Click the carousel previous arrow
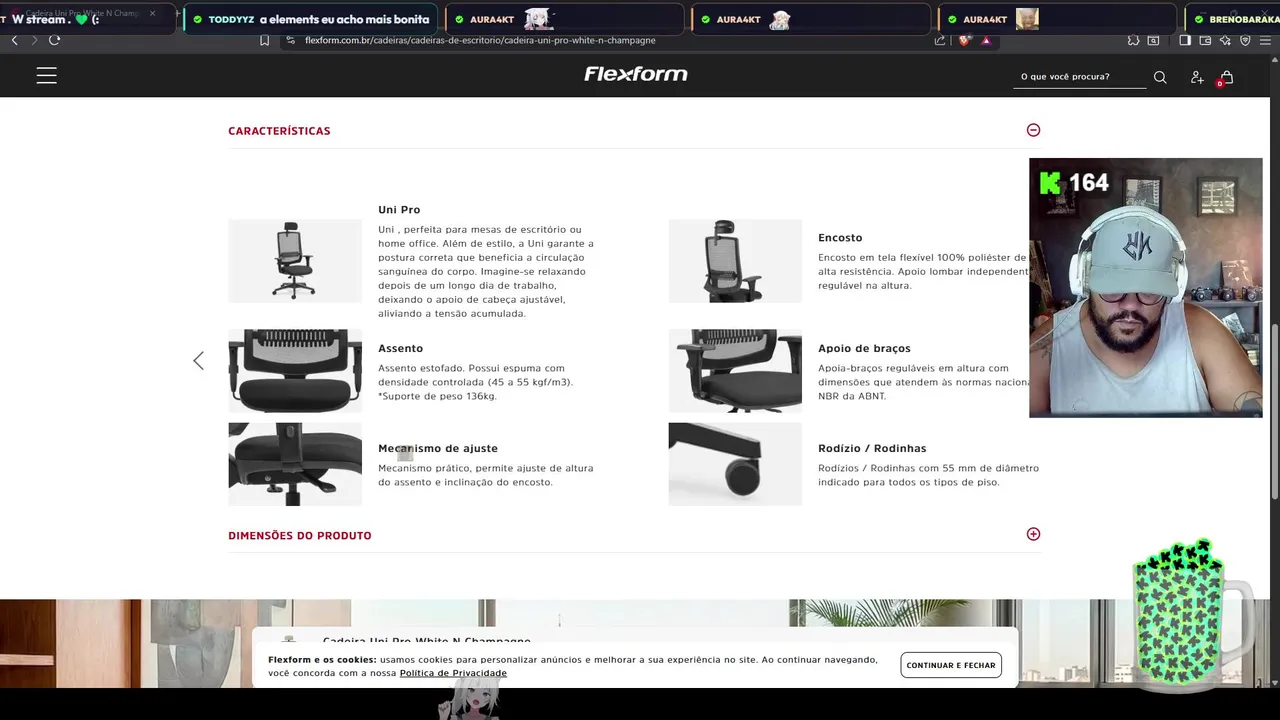1280x720 pixels. click(x=198, y=361)
